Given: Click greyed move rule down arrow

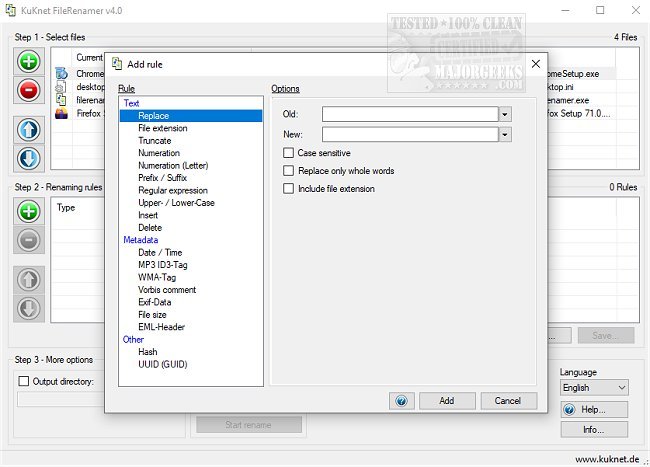Looking at the screenshot, I should point(29,308).
